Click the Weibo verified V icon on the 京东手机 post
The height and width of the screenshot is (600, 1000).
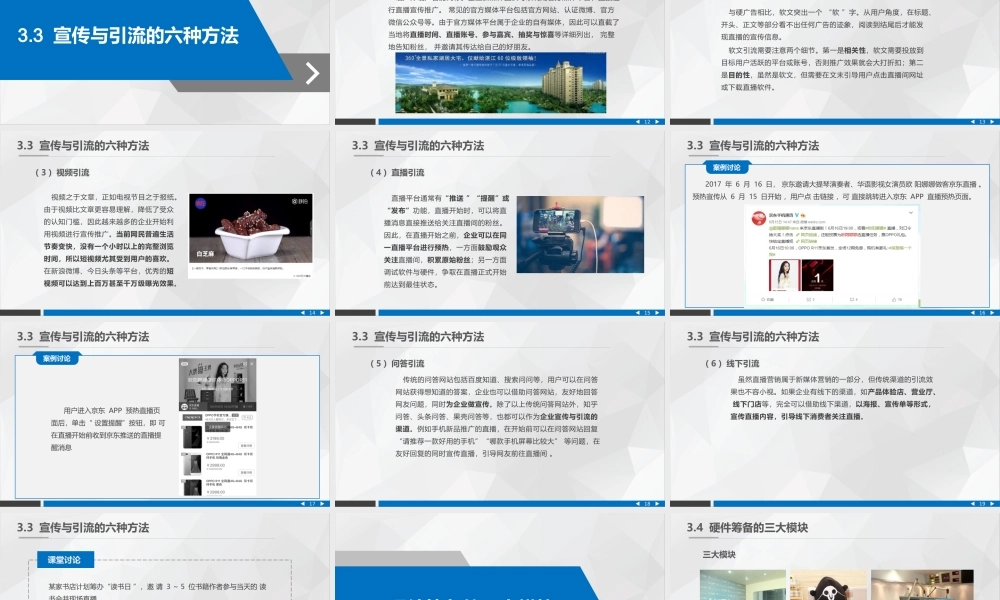(797, 215)
